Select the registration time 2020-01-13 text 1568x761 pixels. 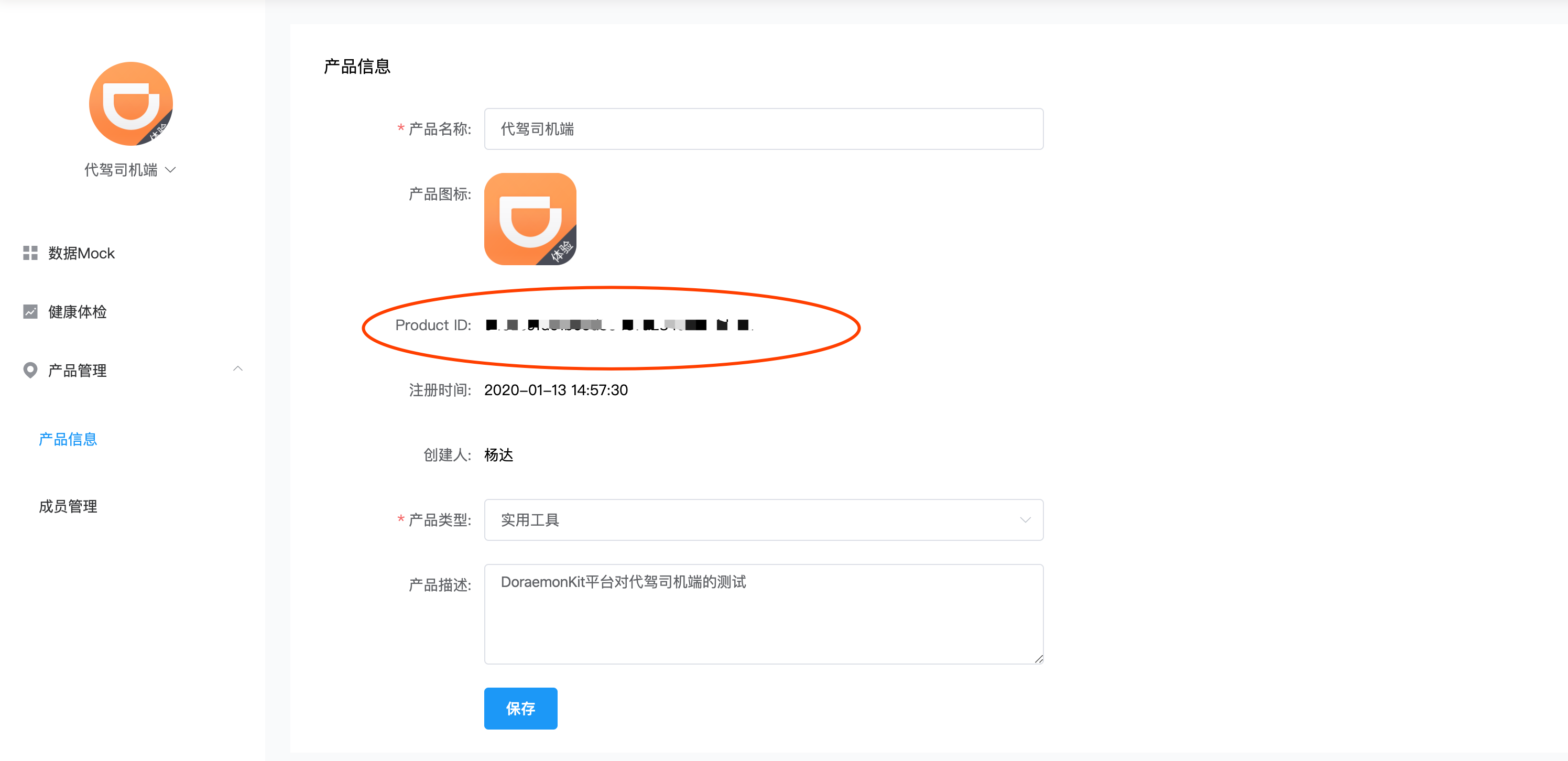pos(555,389)
